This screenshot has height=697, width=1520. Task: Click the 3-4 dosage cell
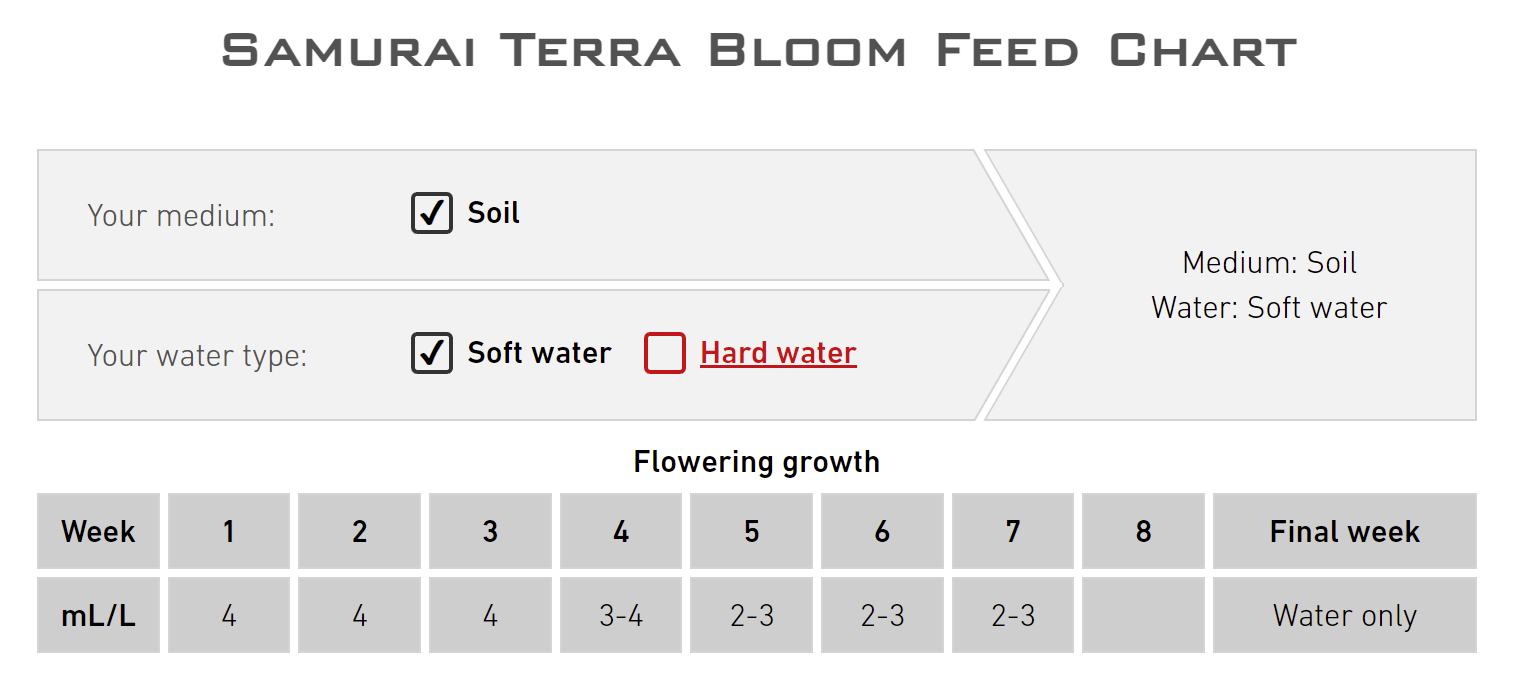621,615
